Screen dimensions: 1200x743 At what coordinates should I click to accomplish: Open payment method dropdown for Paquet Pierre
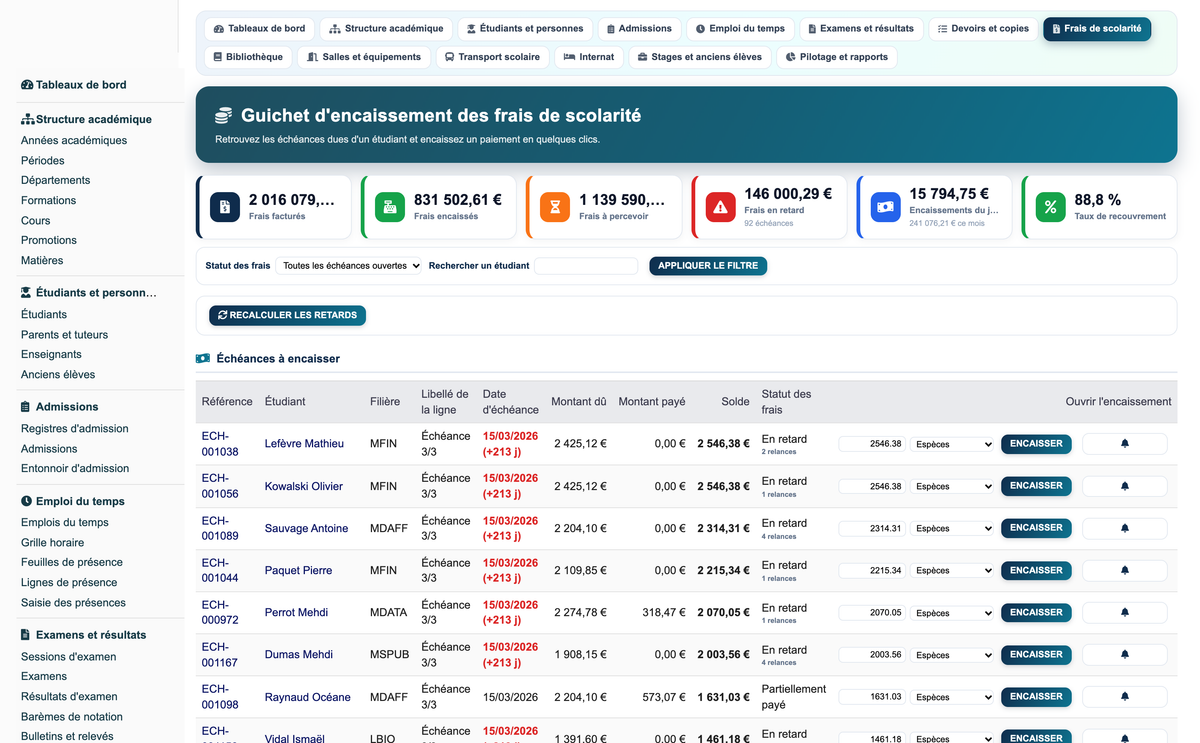(952, 570)
